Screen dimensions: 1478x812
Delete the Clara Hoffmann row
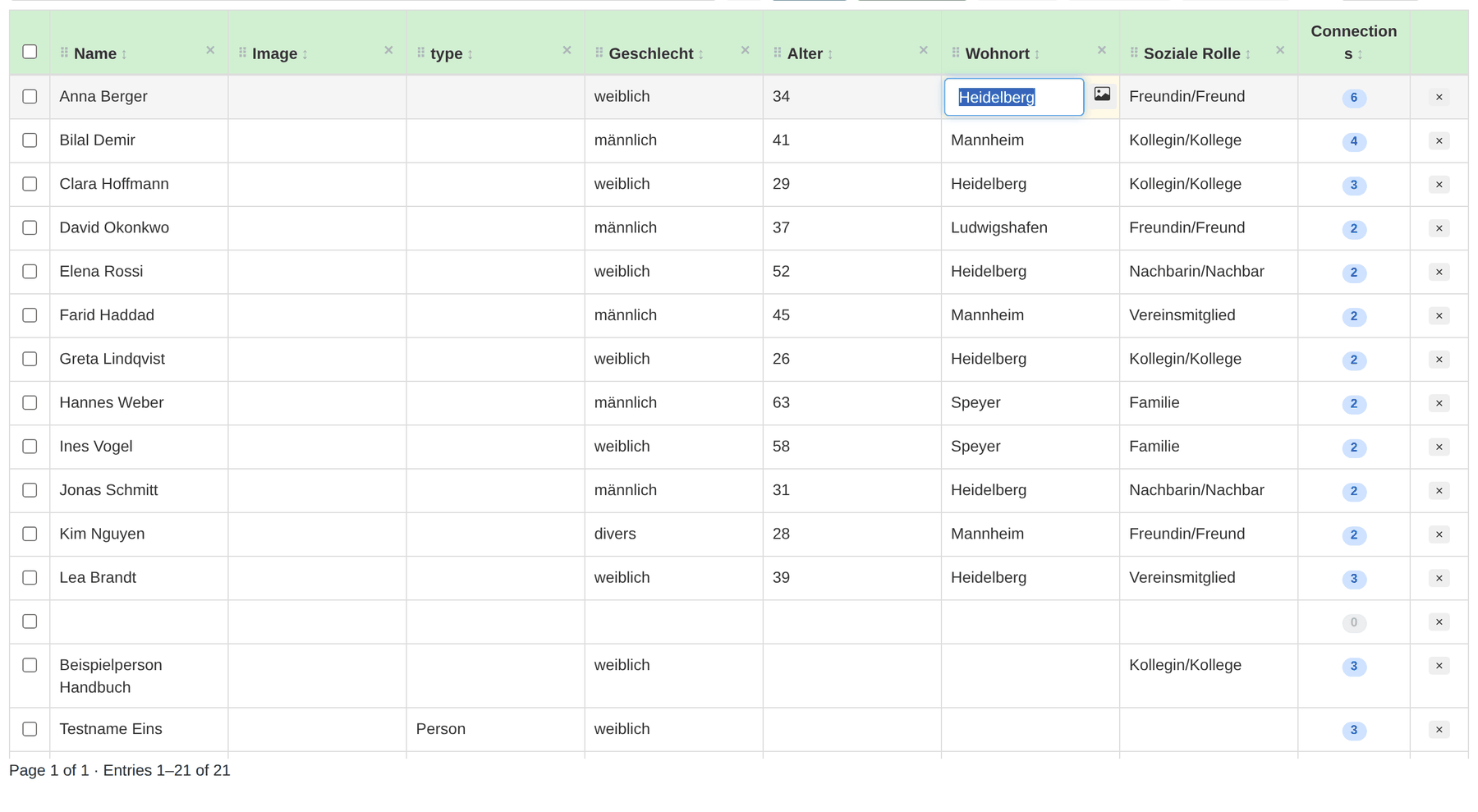tap(1439, 185)
